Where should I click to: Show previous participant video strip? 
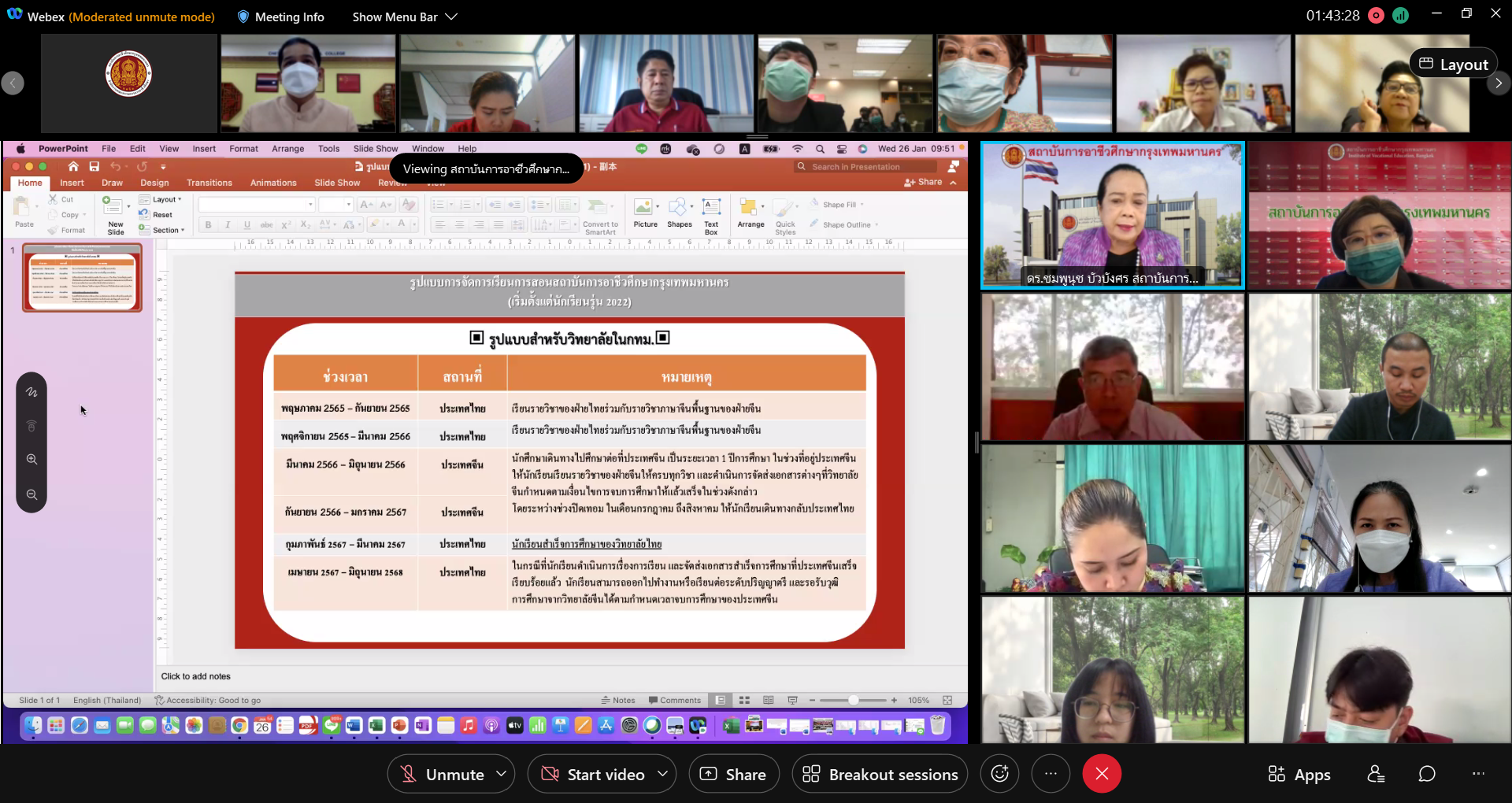click(13, 83)
